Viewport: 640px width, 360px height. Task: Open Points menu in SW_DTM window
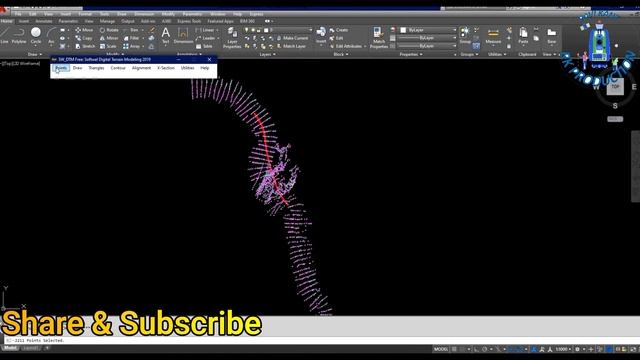[61, 68]
